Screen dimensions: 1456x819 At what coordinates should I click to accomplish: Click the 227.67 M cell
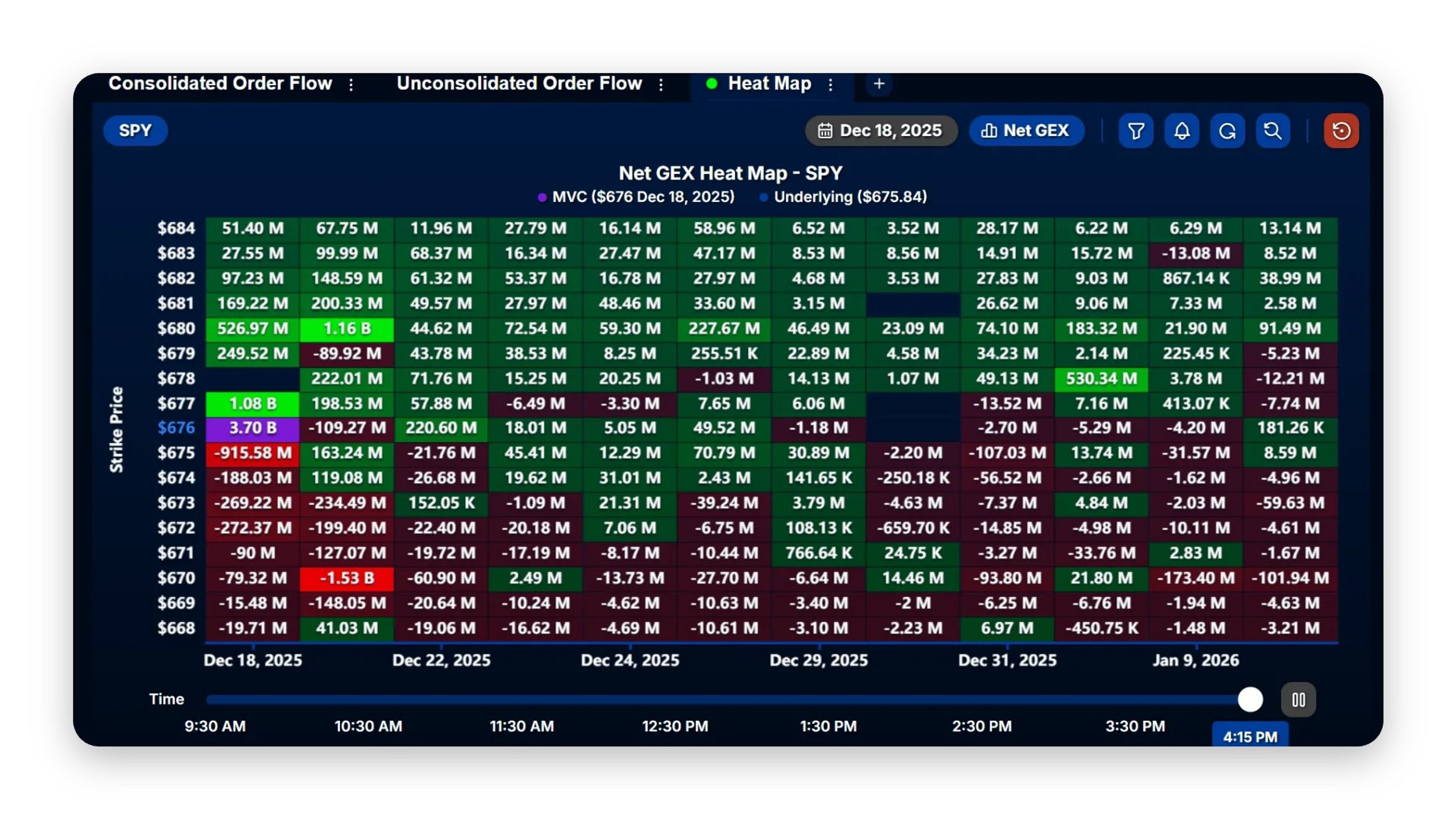click(724, 328)
